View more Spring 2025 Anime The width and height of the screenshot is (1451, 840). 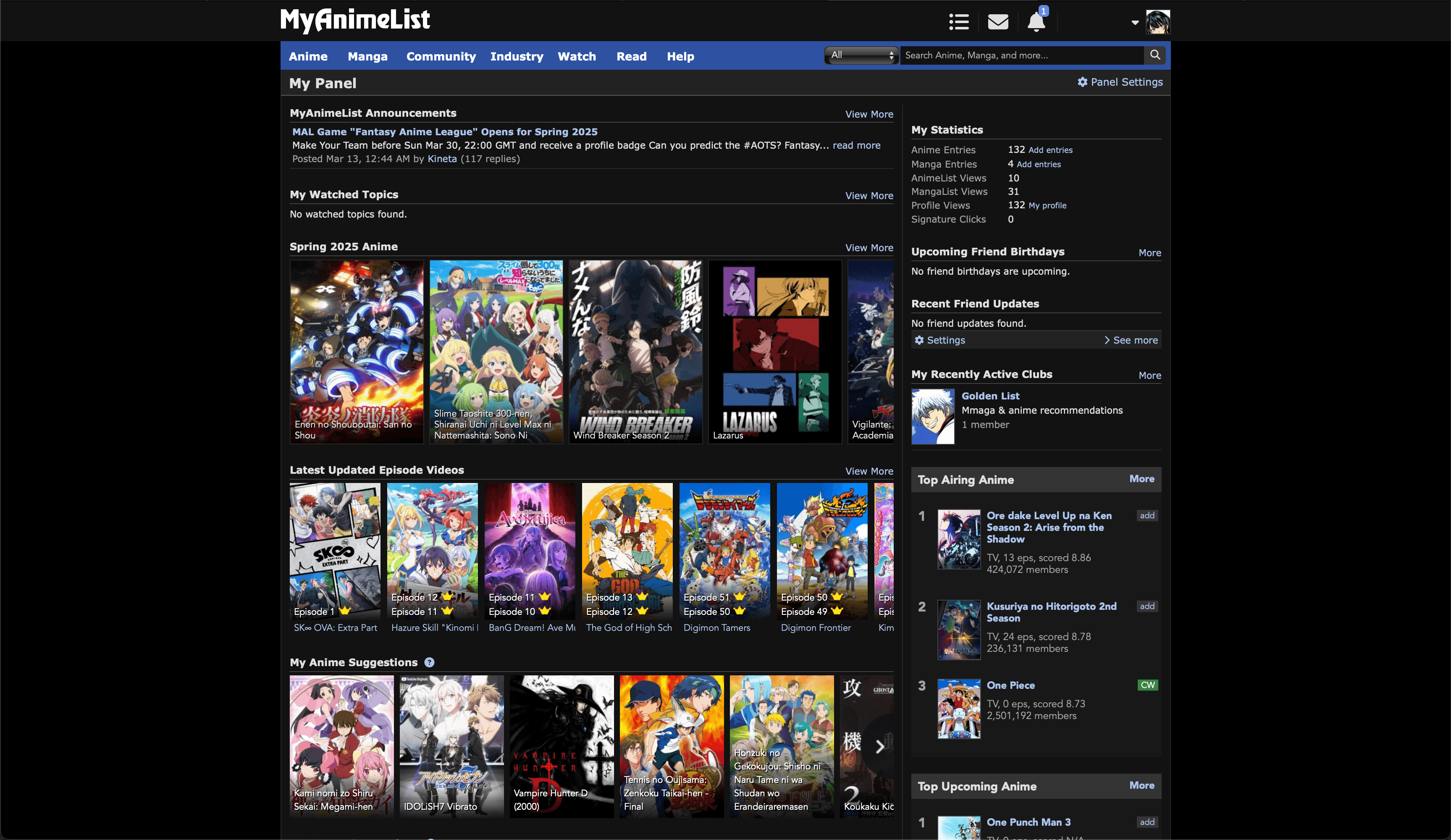point(869,247)
